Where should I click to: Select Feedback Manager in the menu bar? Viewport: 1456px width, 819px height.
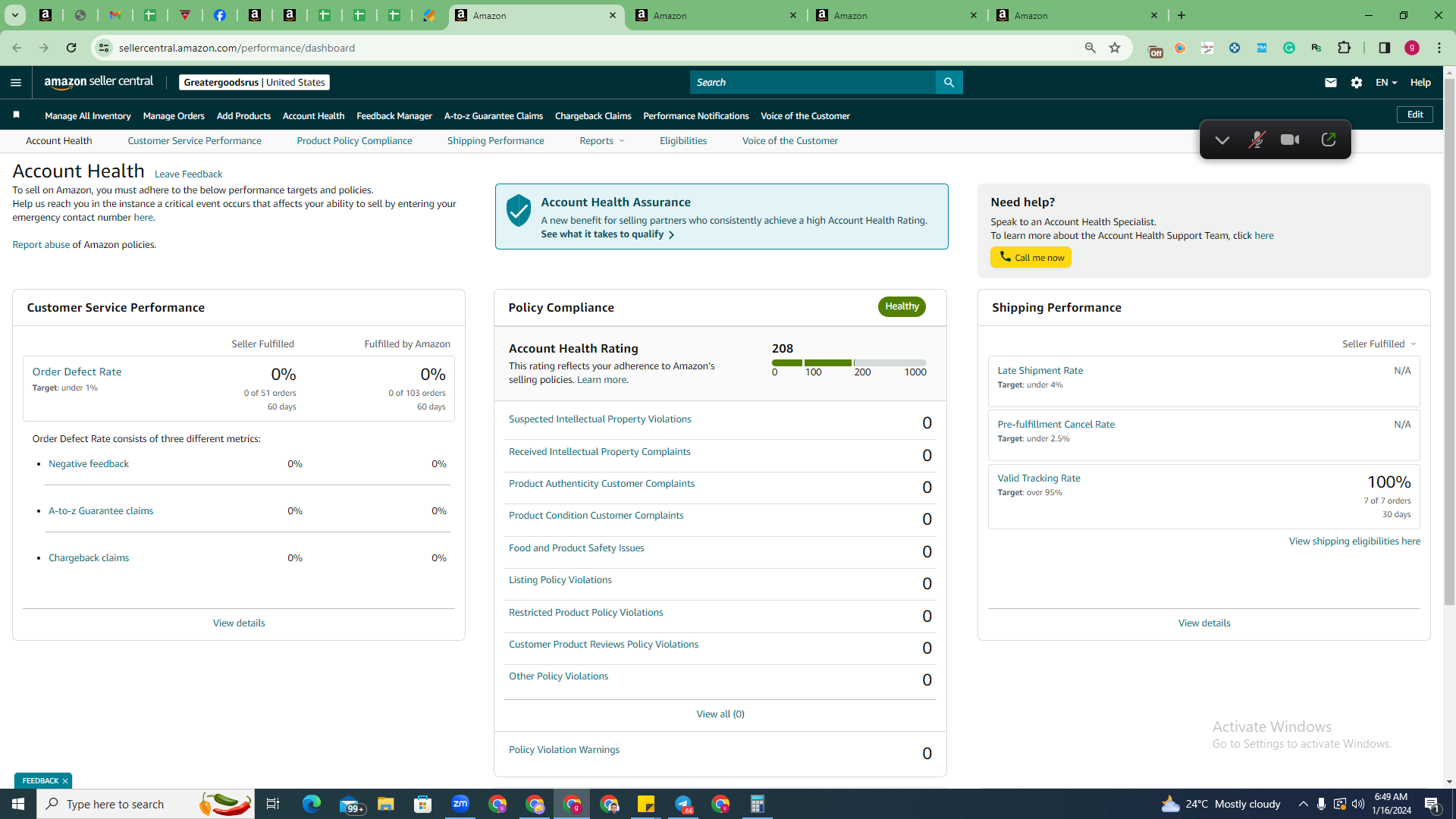tap(394, 116)
